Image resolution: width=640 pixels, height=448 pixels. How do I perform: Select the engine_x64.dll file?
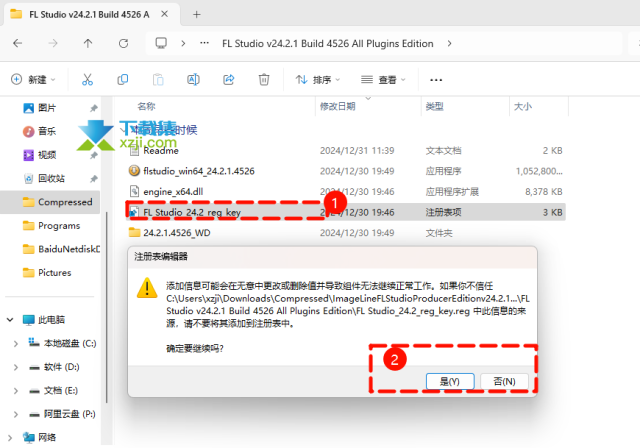coord(345,192)
